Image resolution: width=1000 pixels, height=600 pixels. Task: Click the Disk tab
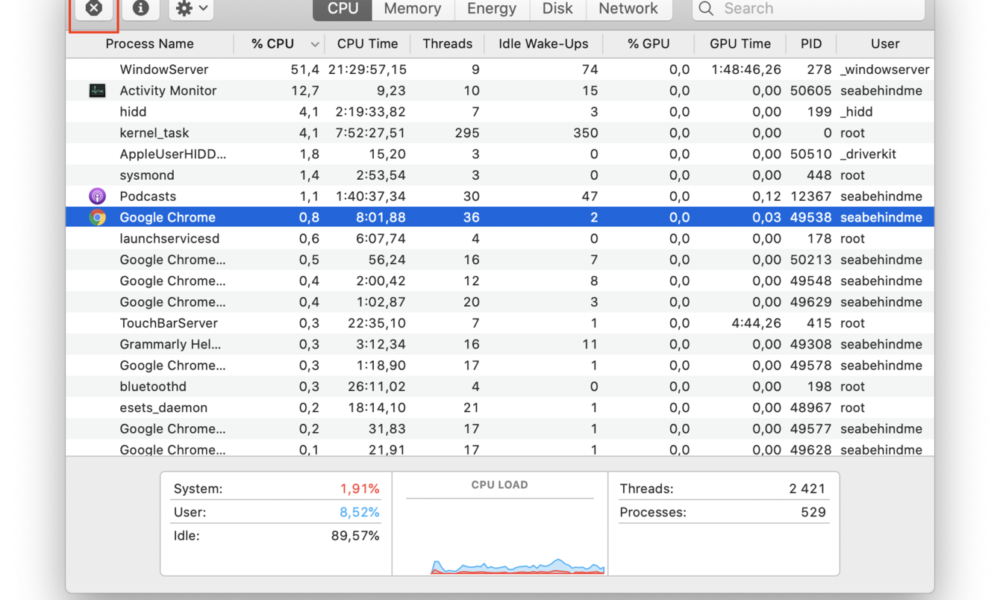[557, 9]
